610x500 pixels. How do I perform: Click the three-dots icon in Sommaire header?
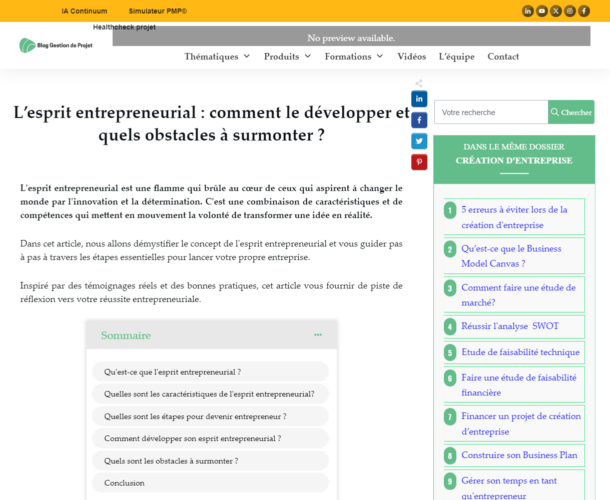pos(318,335)
